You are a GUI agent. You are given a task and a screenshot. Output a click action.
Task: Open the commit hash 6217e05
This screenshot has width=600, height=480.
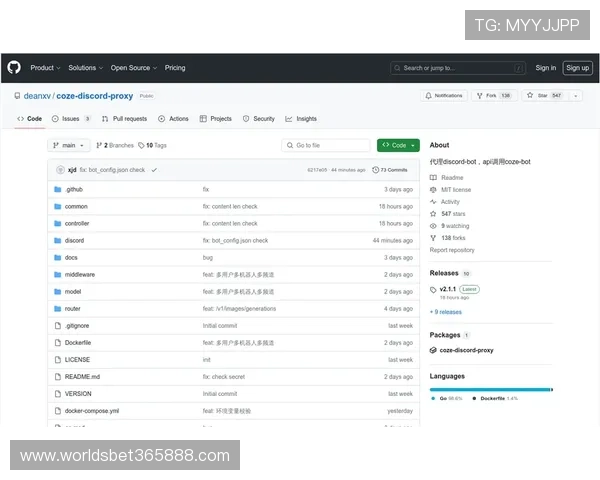(x=317, y=170)
